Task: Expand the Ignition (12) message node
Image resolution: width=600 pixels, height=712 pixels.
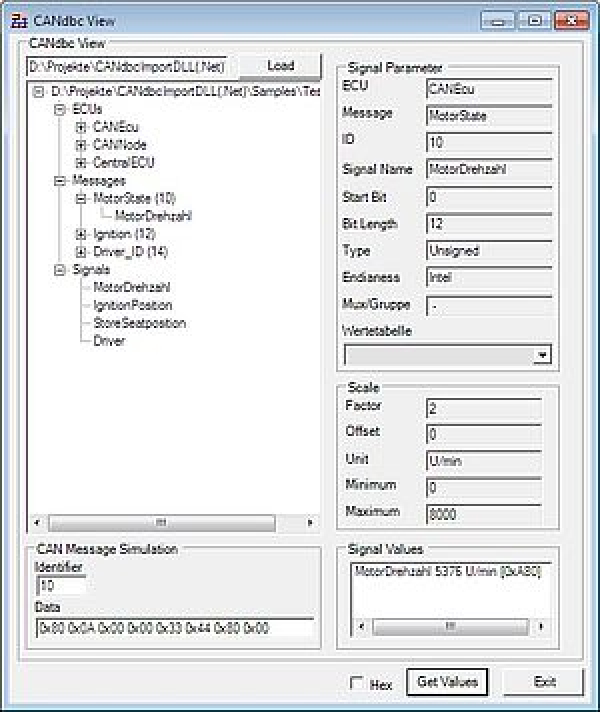Action: (81, 234)
